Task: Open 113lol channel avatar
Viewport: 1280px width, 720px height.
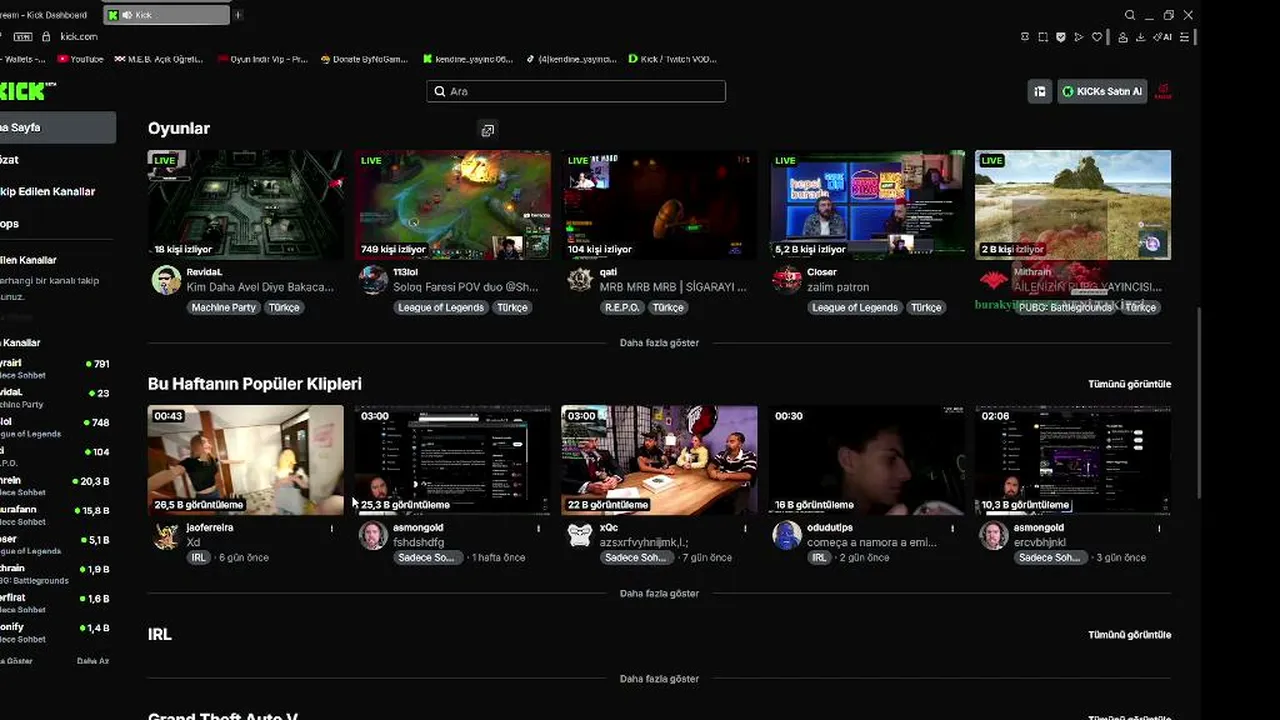Action: click(373, 280)
